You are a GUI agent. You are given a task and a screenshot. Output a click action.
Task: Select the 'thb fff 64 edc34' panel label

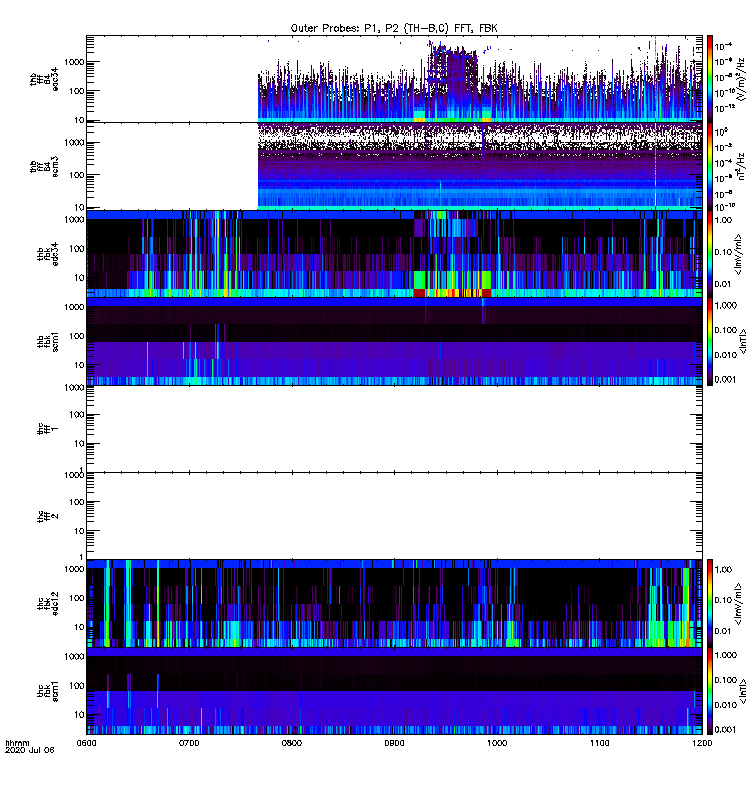(x=44, y=79)
